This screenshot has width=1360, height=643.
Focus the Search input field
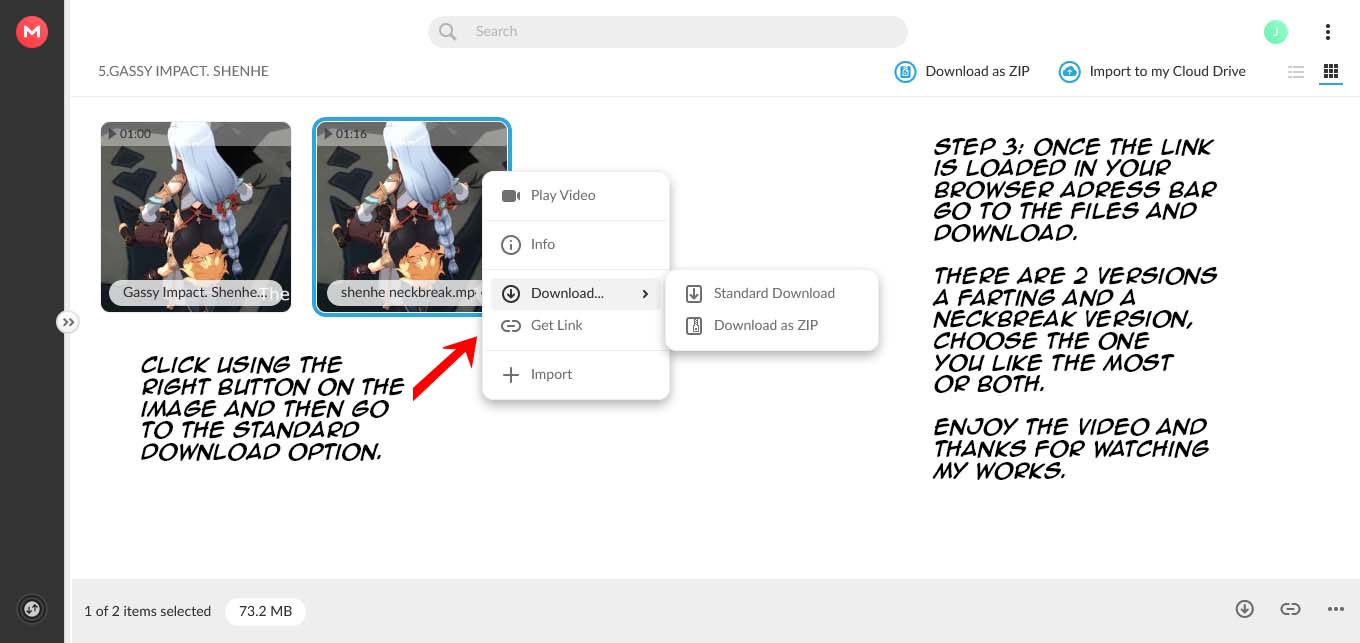[667, 31]
